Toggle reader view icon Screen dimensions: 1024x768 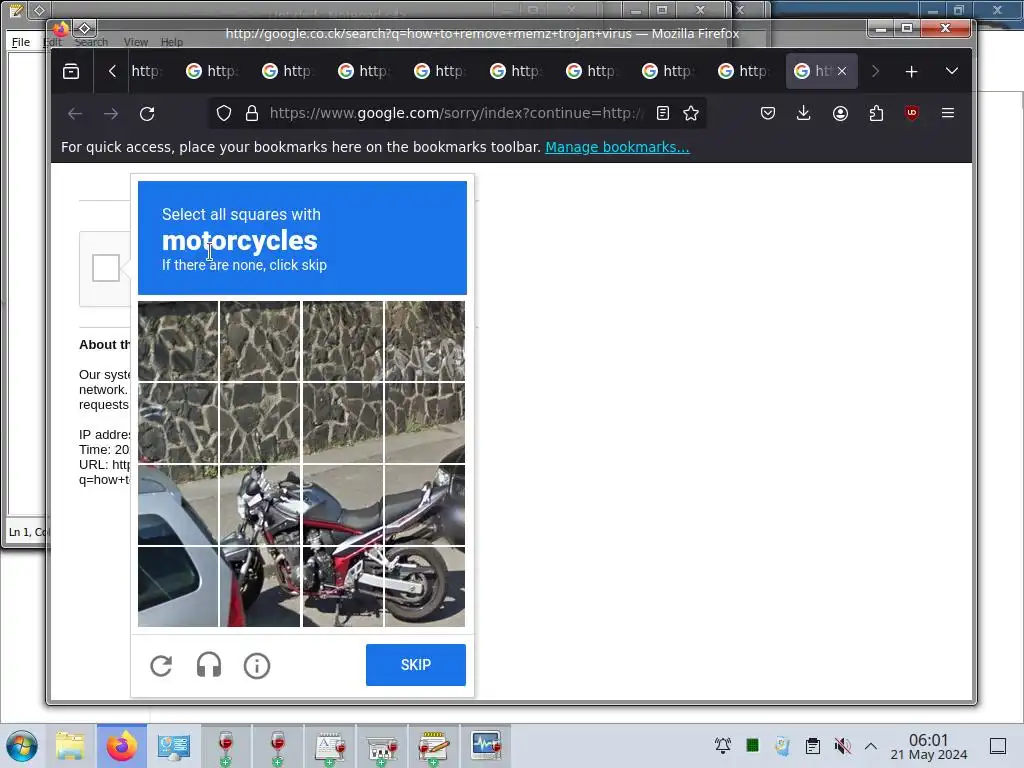(x=663, y=114)
